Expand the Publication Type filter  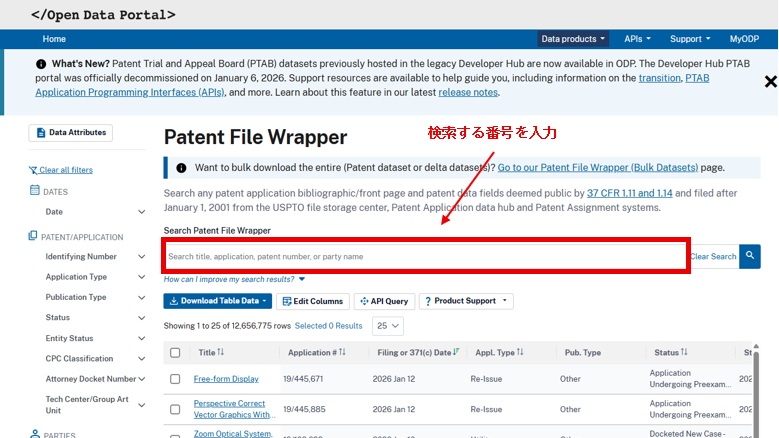click(141, 297)
